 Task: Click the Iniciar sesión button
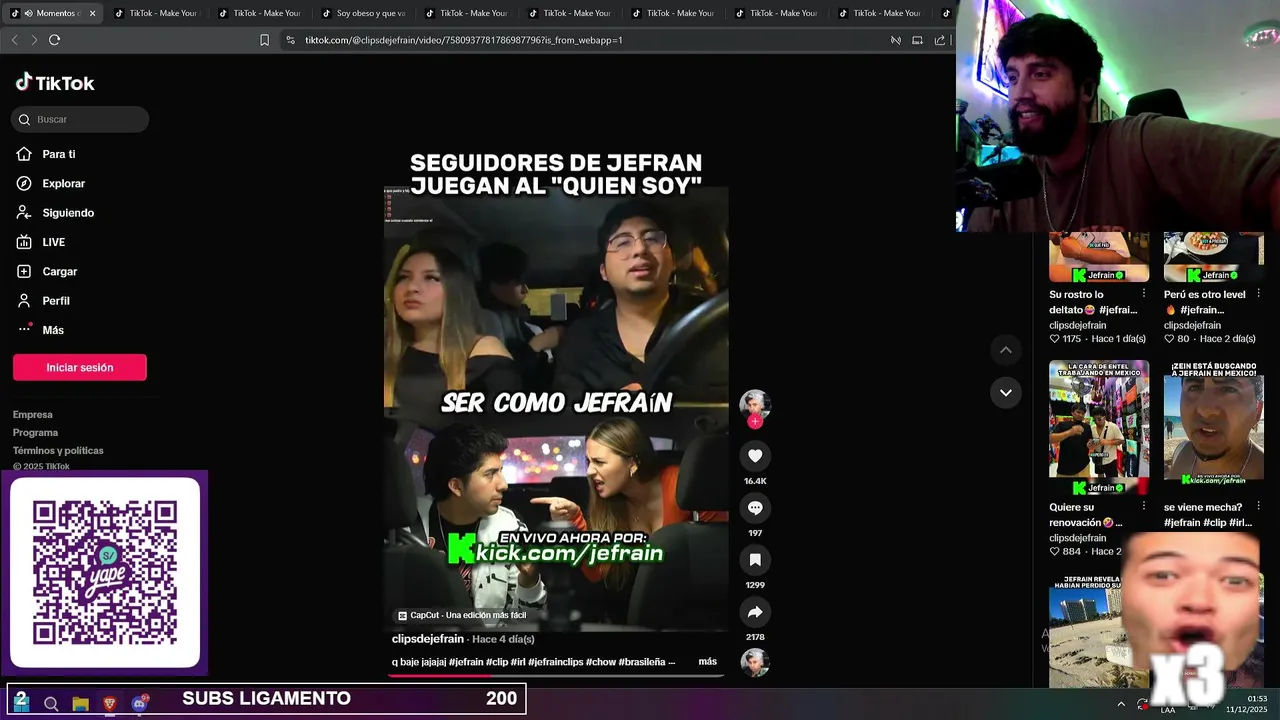80,367
